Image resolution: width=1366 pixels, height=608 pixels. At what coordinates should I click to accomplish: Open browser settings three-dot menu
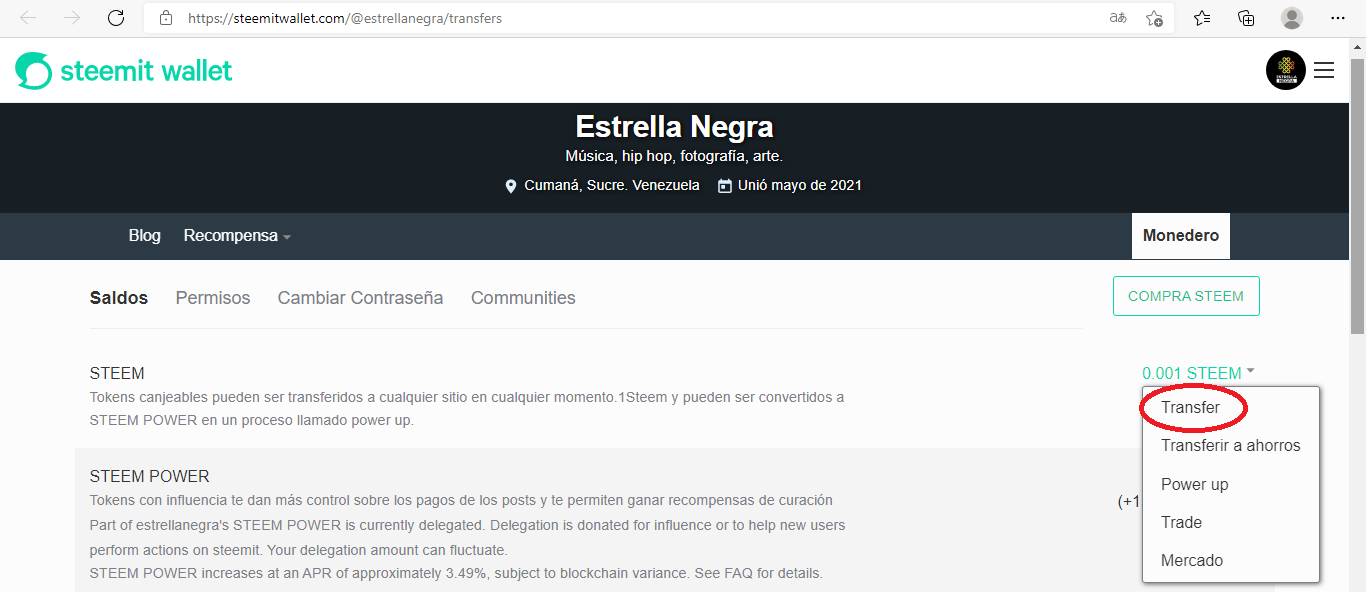point(1338,18)
